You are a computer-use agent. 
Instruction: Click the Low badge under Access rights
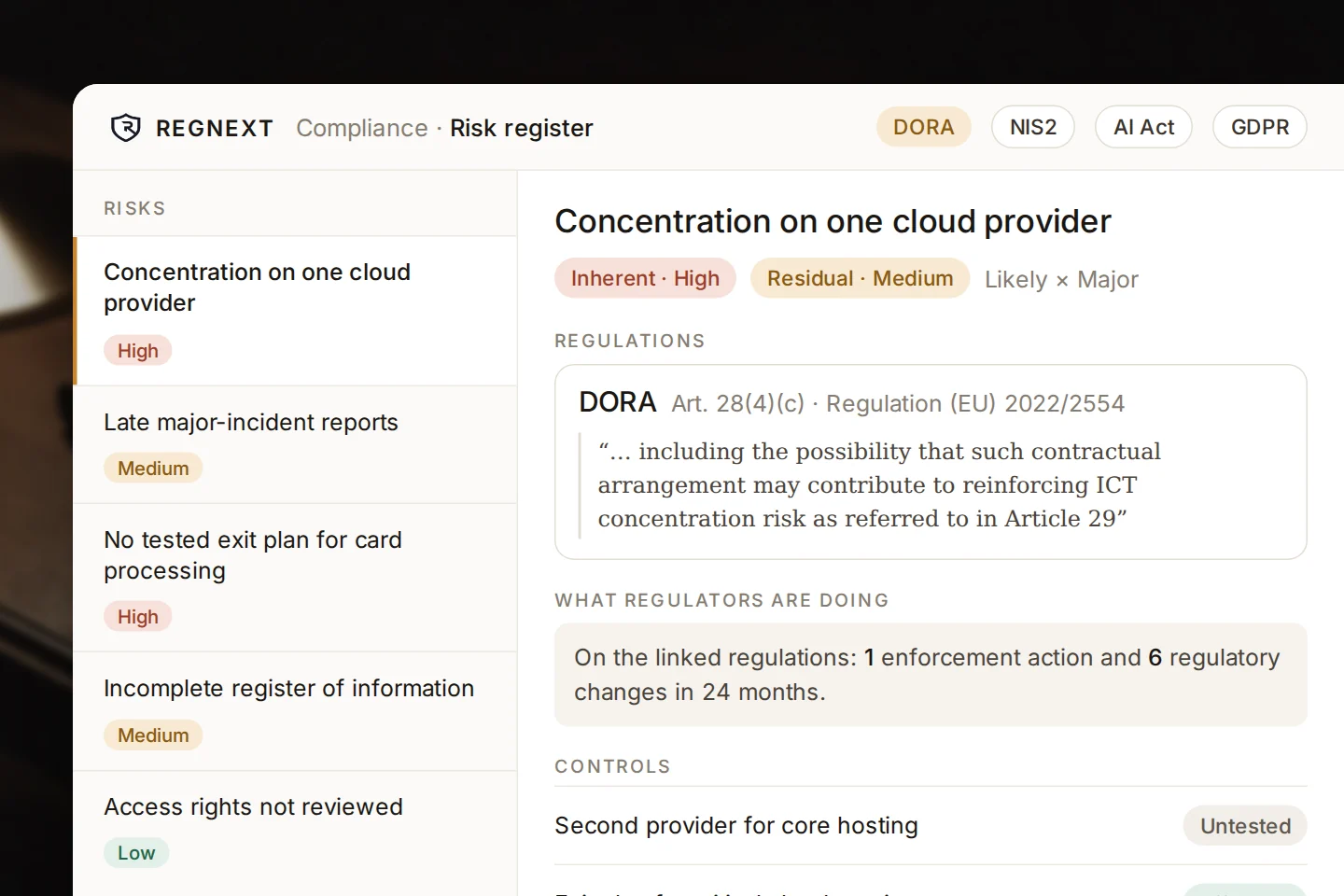point(136,853)
